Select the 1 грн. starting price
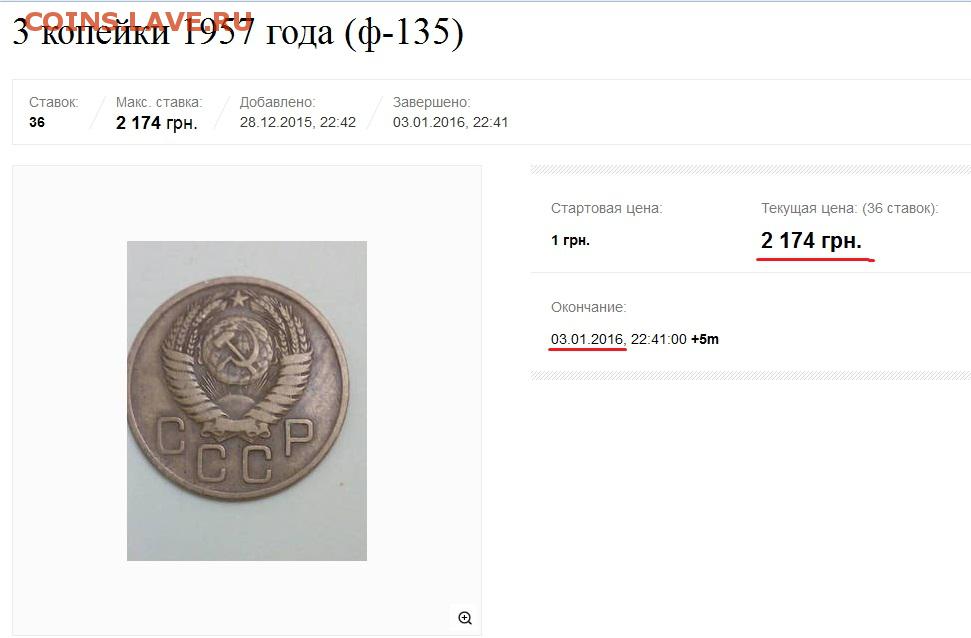The image size is (971, 638). (x=570, y=240)
